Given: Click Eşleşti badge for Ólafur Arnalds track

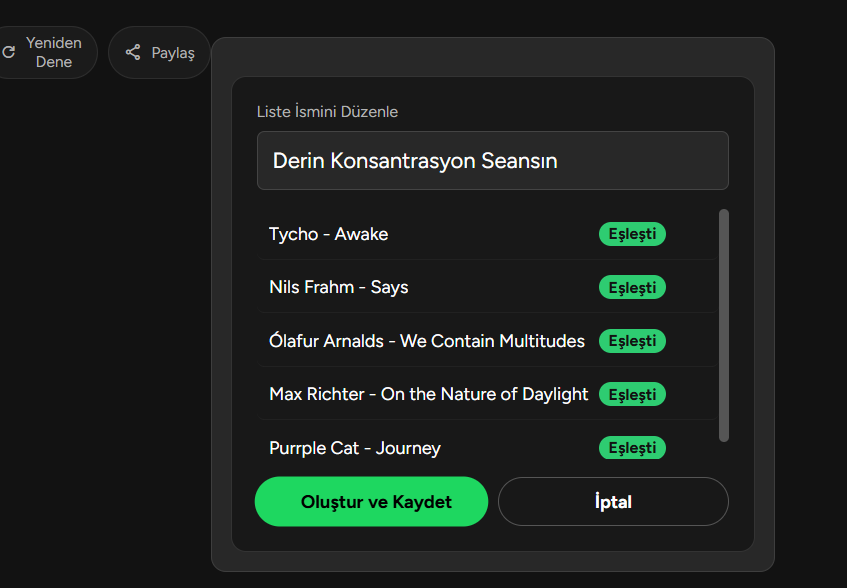Looking at the screenshot, I should click(x=632, y=341).
